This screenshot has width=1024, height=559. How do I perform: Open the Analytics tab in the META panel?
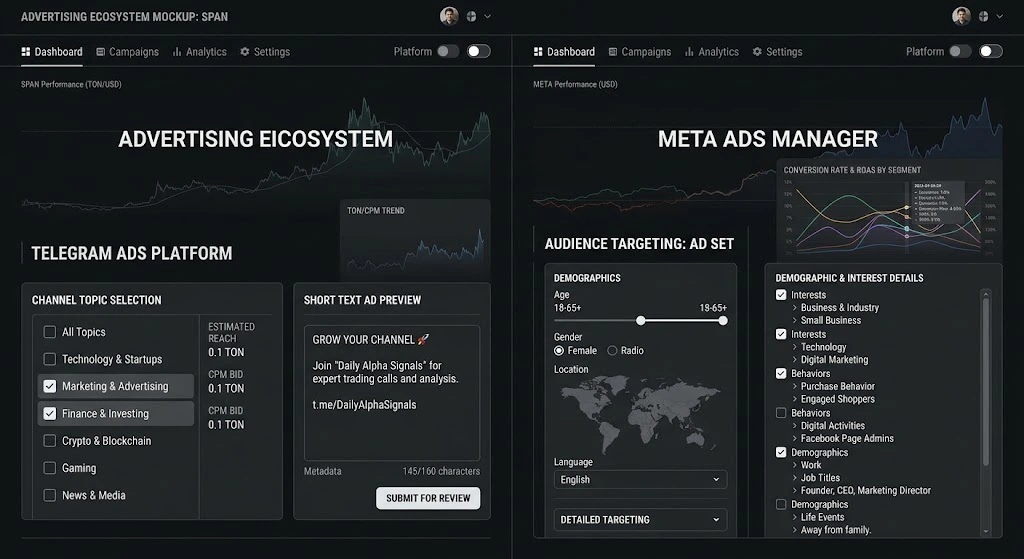(712, 52)
